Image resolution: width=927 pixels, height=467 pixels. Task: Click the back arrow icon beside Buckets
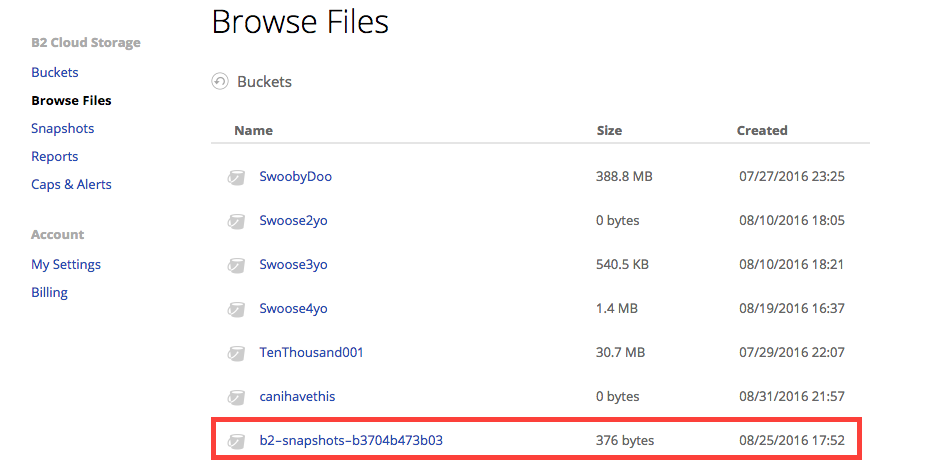[220, 82]
